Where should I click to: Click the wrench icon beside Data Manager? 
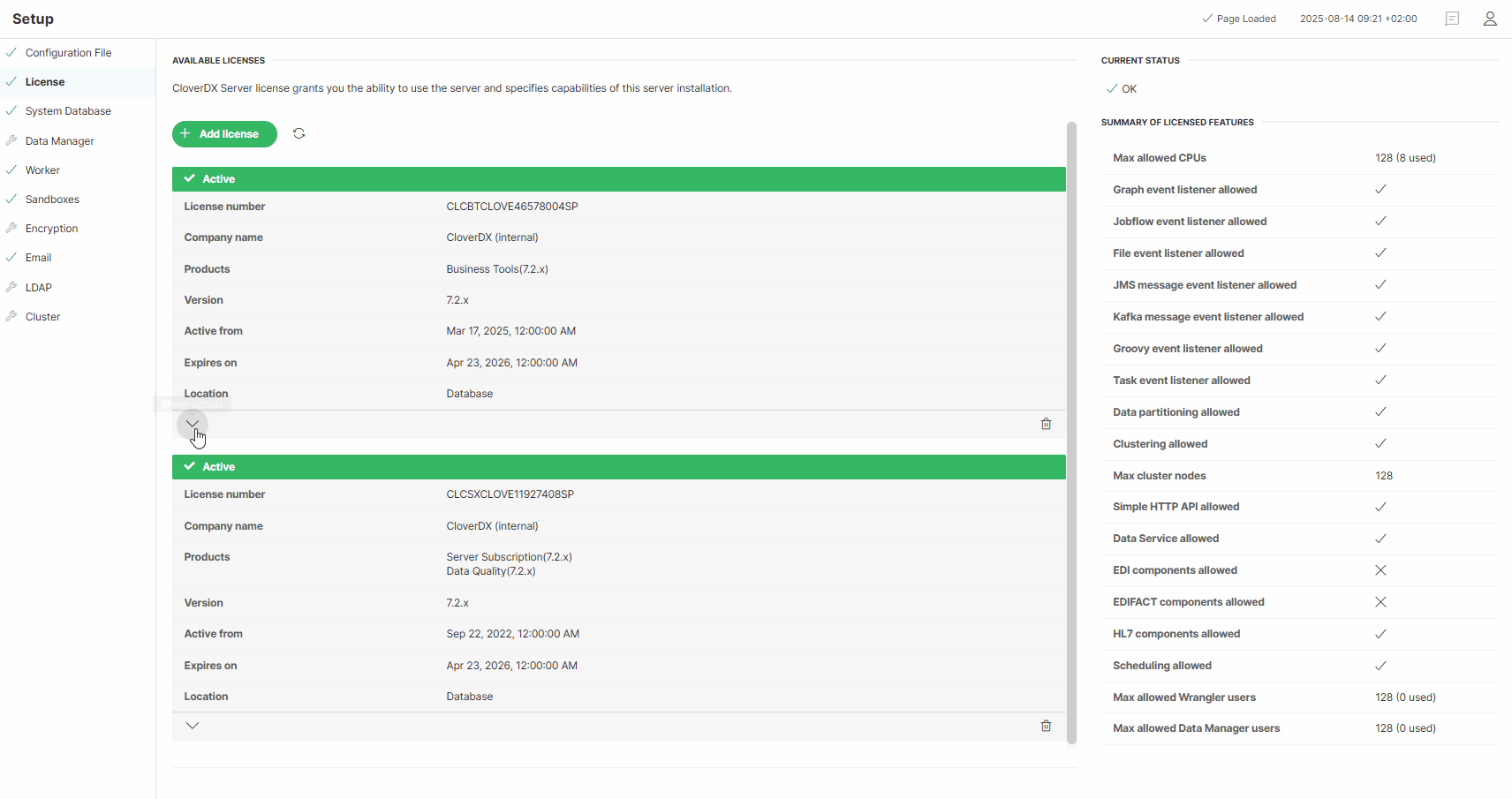point(11,140)
